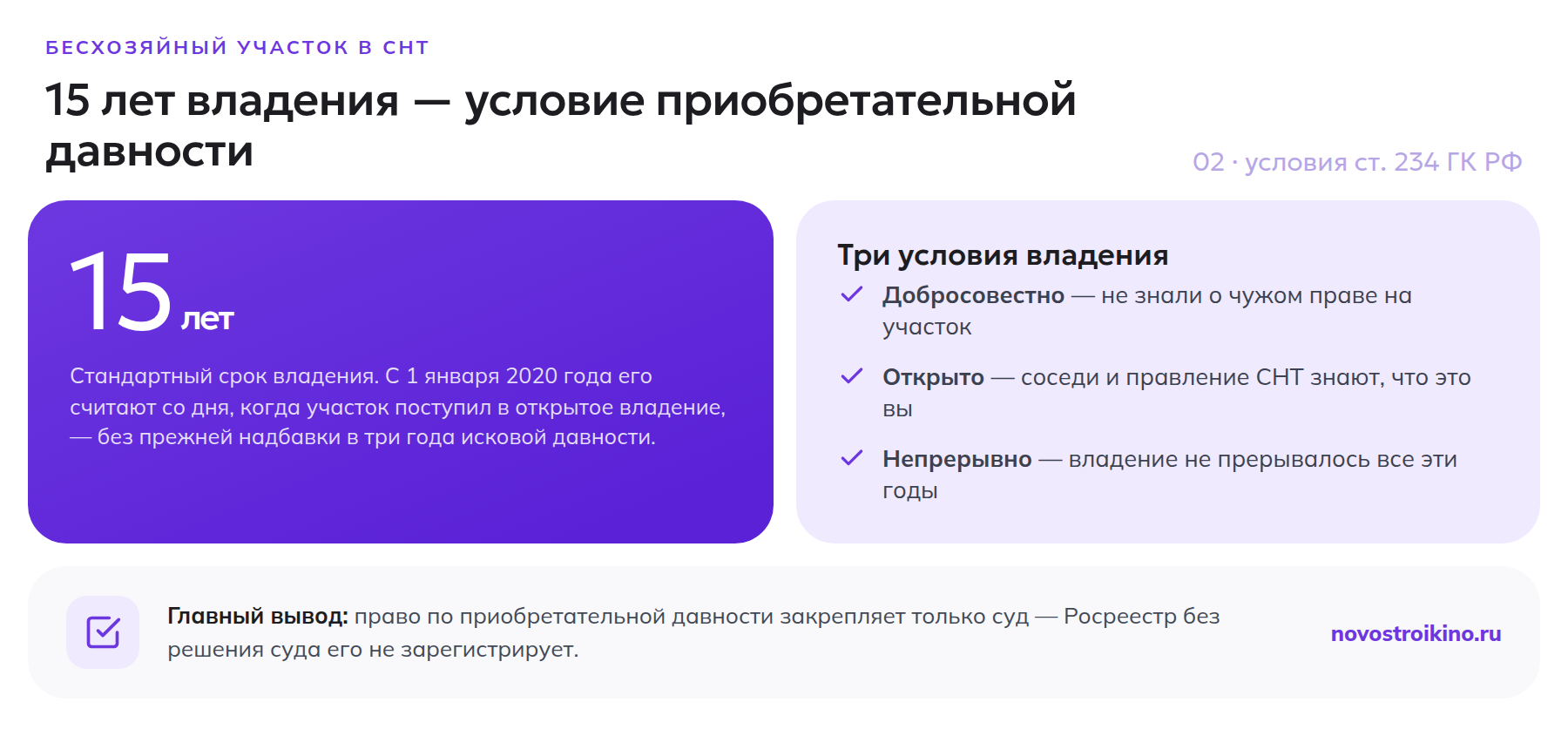Click the bold word 'Открыто'

(x=933, y=377)
